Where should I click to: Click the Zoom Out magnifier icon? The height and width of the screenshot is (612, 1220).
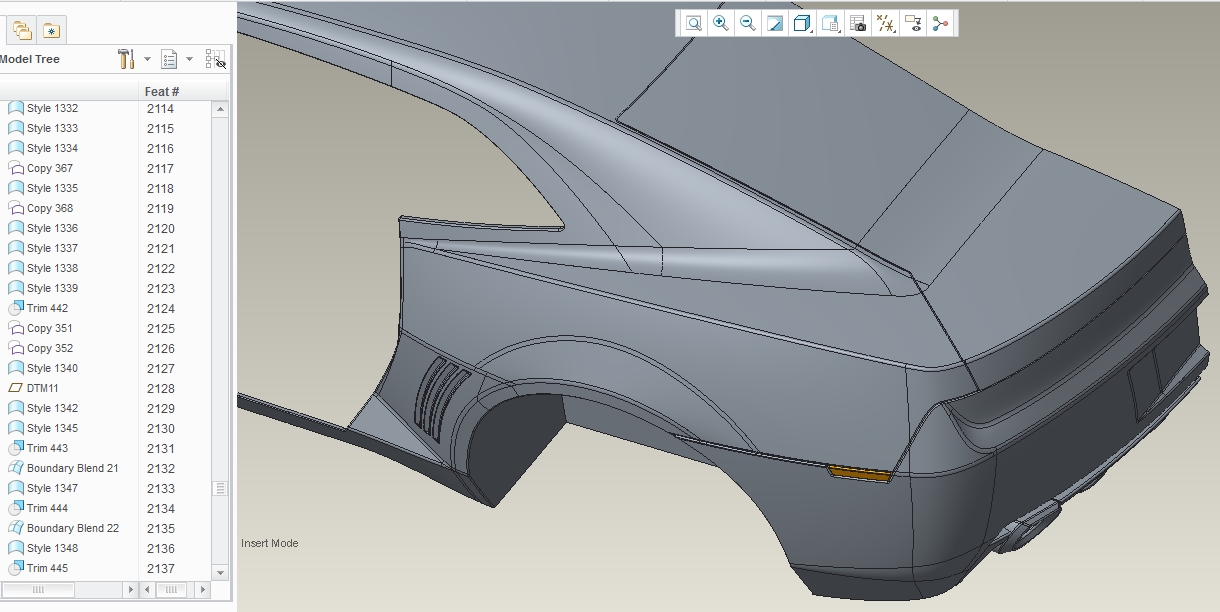tap(747, 23)
